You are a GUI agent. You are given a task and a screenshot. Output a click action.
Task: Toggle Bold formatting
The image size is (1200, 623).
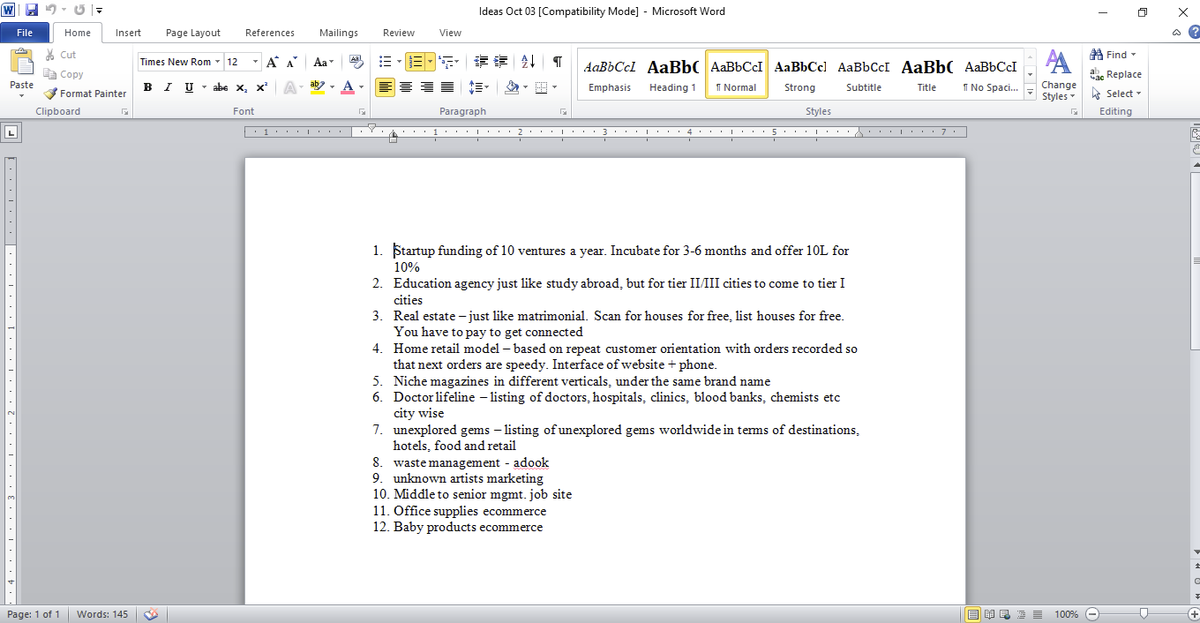click(x=148, y=88)
